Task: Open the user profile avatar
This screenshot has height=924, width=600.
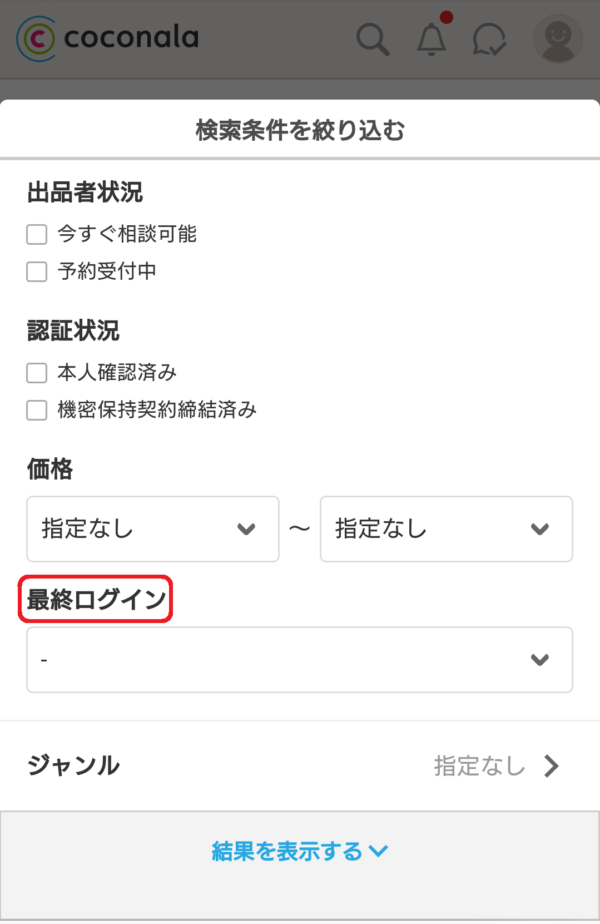Action: [x=558, y=39]
